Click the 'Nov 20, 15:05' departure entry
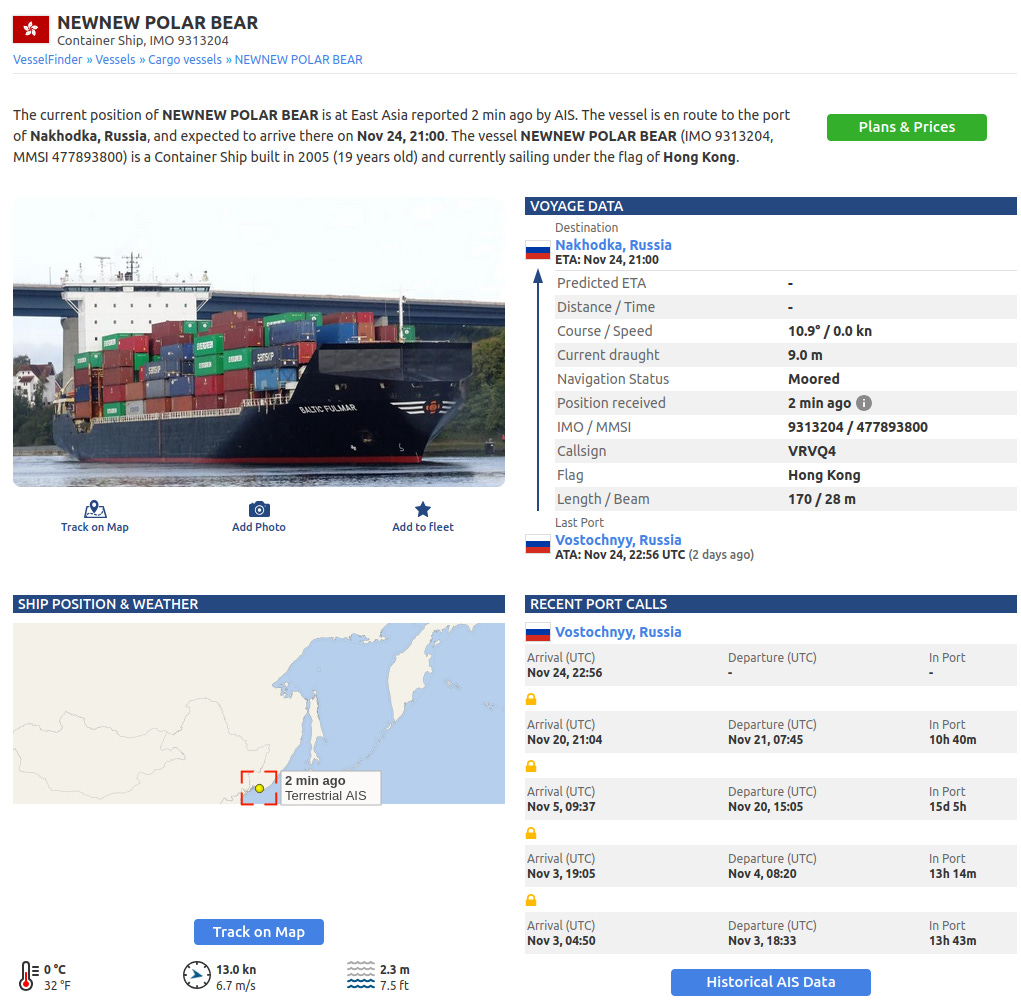 (x=765, y=807)
